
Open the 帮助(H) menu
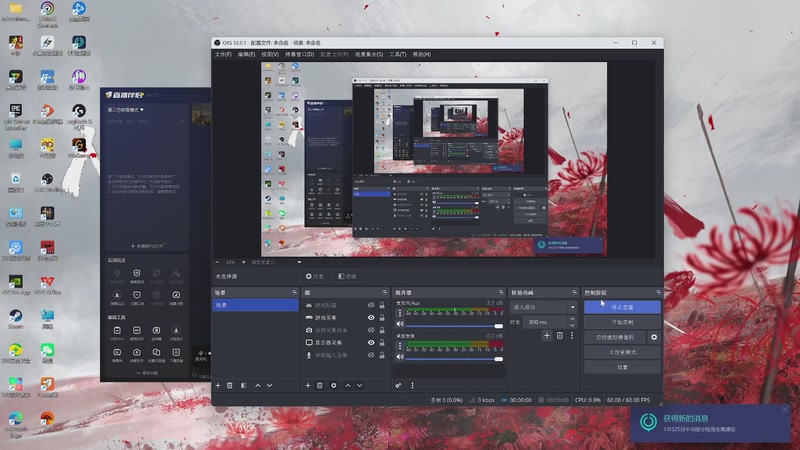click(421, 54)
